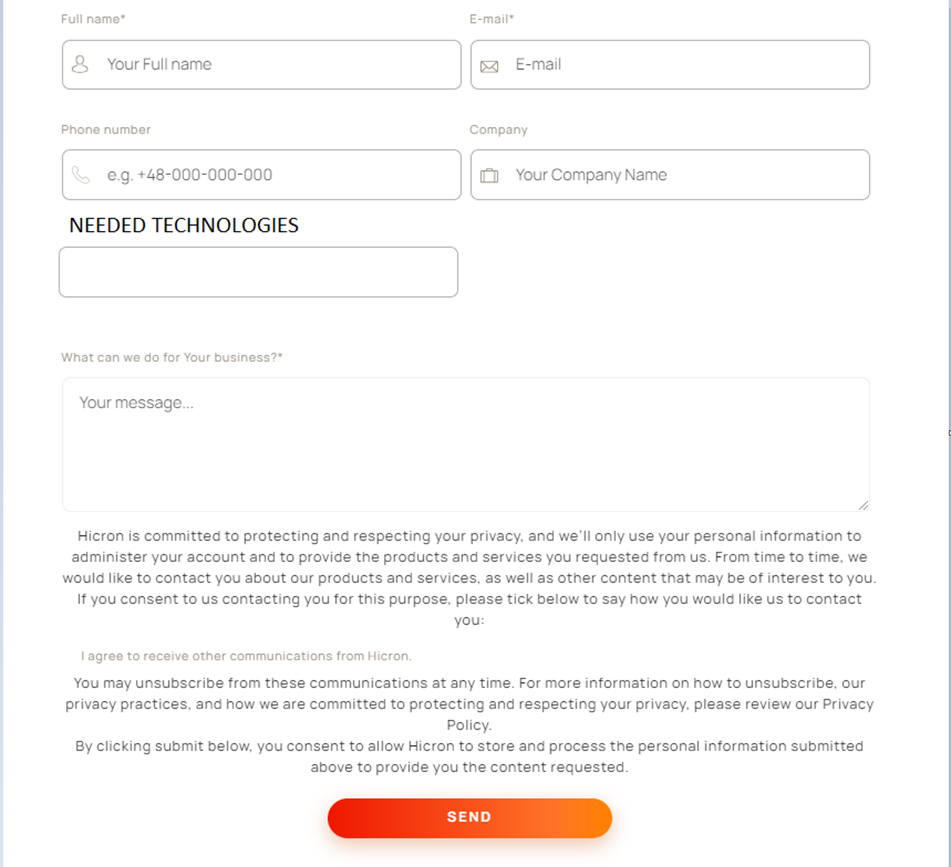The image size is (951, 867).
Task: Click the 'Your Full name' input field
Action: pos(260,64)
